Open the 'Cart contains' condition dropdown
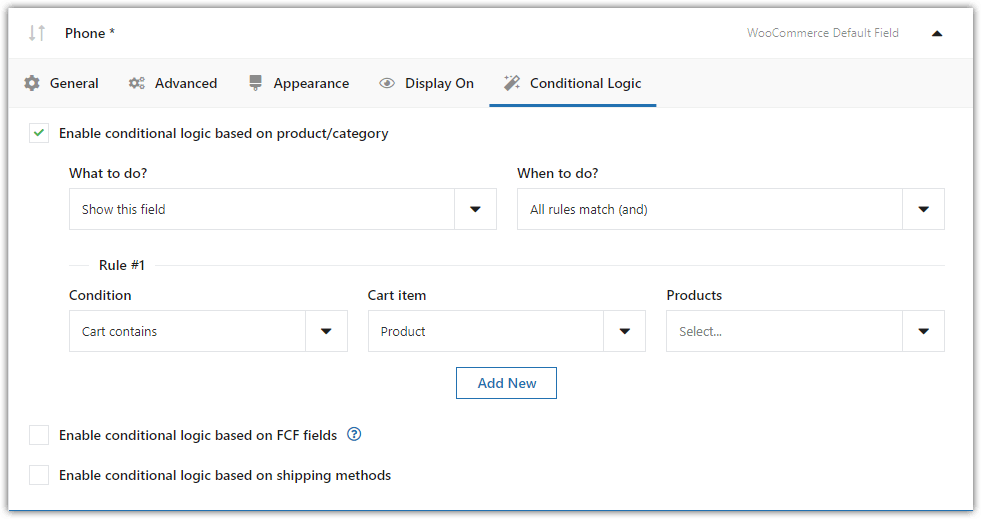 208,331
